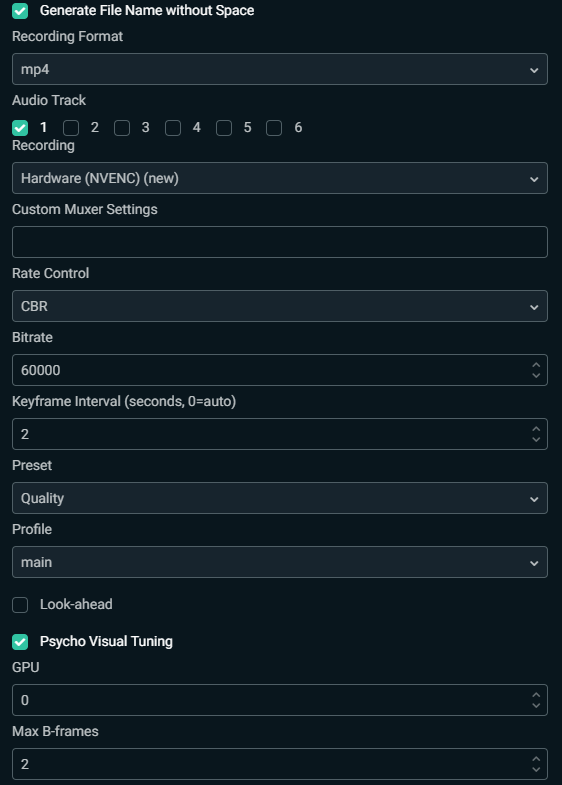
Task: Decrease Max B-frames with down arrow
Action: (536, 769)
